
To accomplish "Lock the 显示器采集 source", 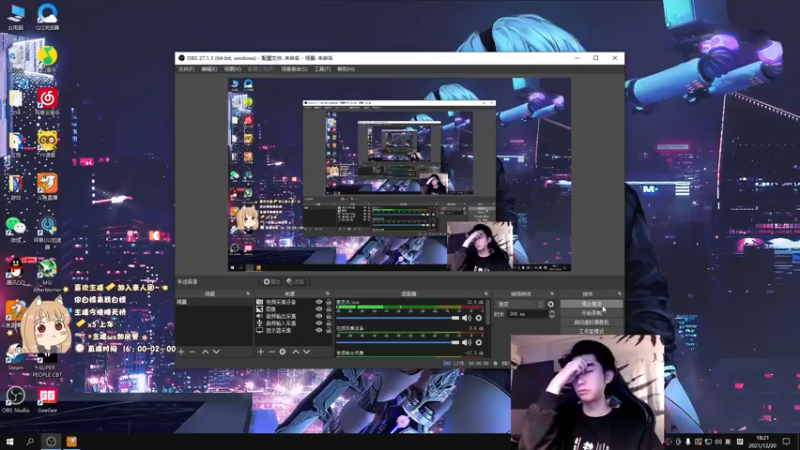I will point(328,331).
